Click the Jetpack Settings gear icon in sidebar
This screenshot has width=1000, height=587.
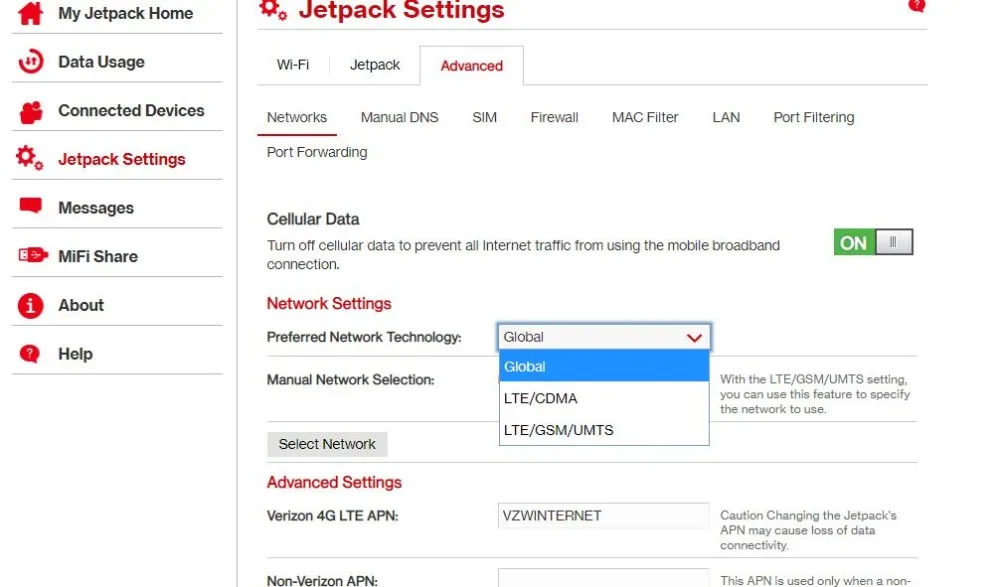pos(30,158)
